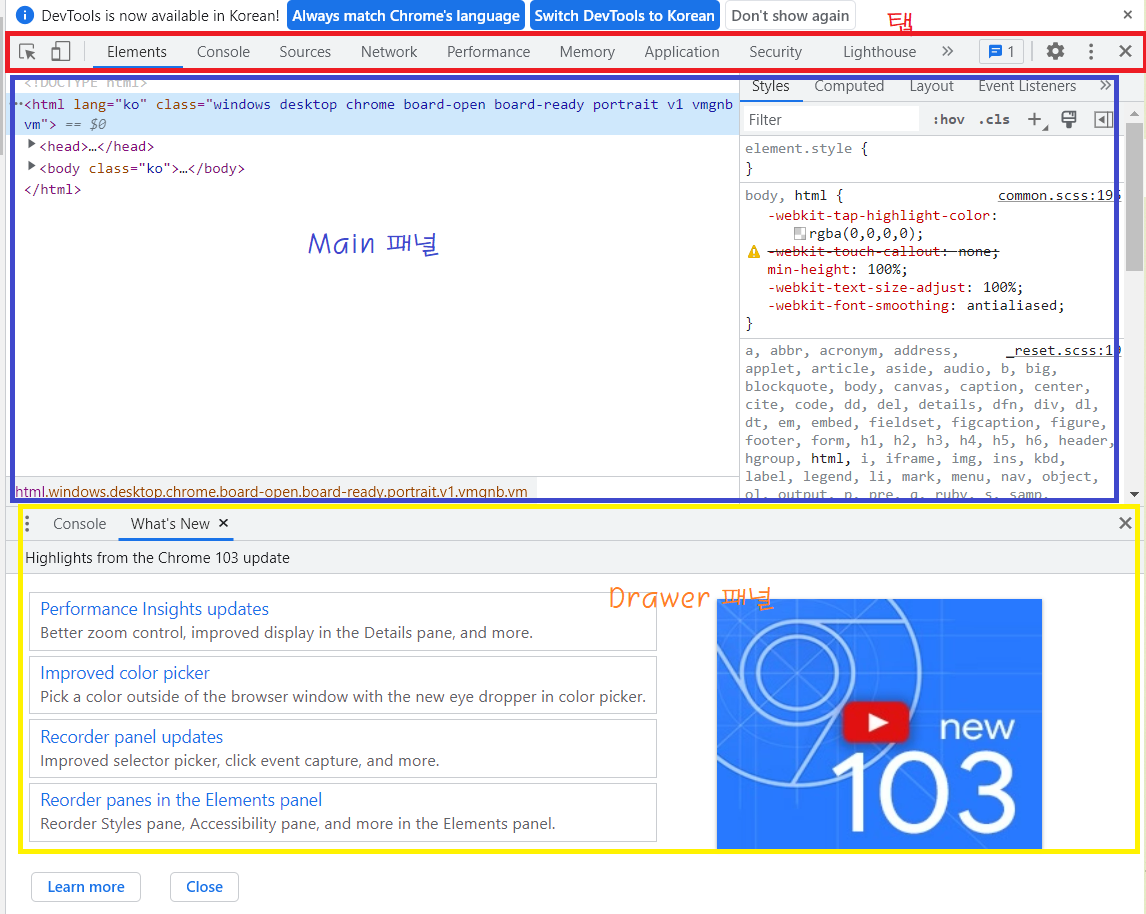This screenshot has width=1146, height=914.
Task: Open the Lighthouse tab
Action: tap(879, 52)
